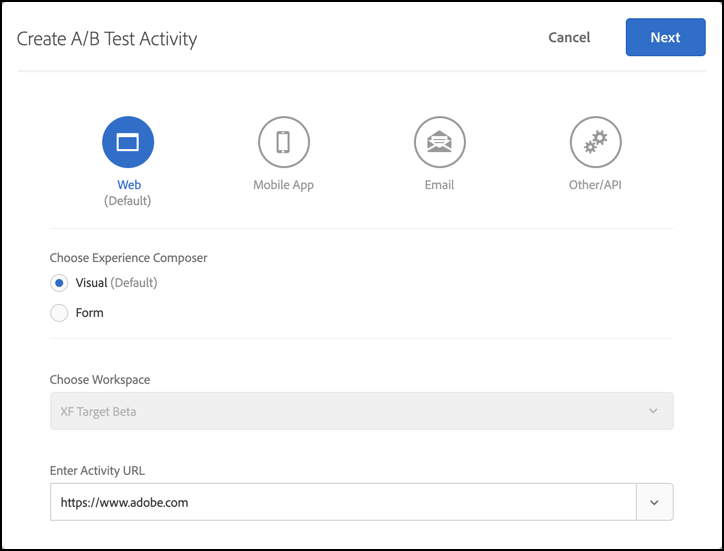
Task: Cancel the A/B test creation
Action: (x=569, y=37)
